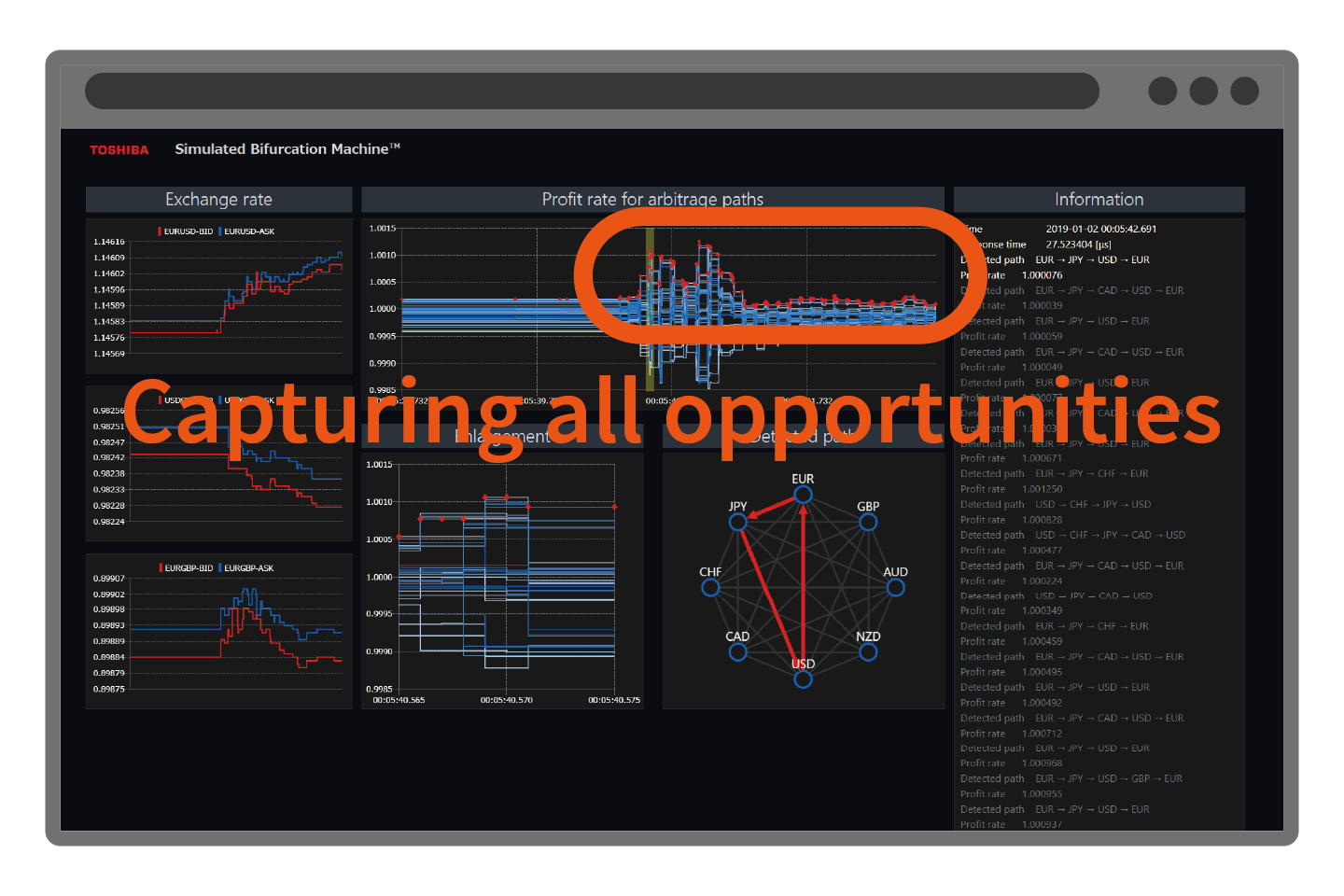Screen dimensions: 1344x896
Task: Select the Profit rate for arbitrage paths header
Action: point(652,199)
